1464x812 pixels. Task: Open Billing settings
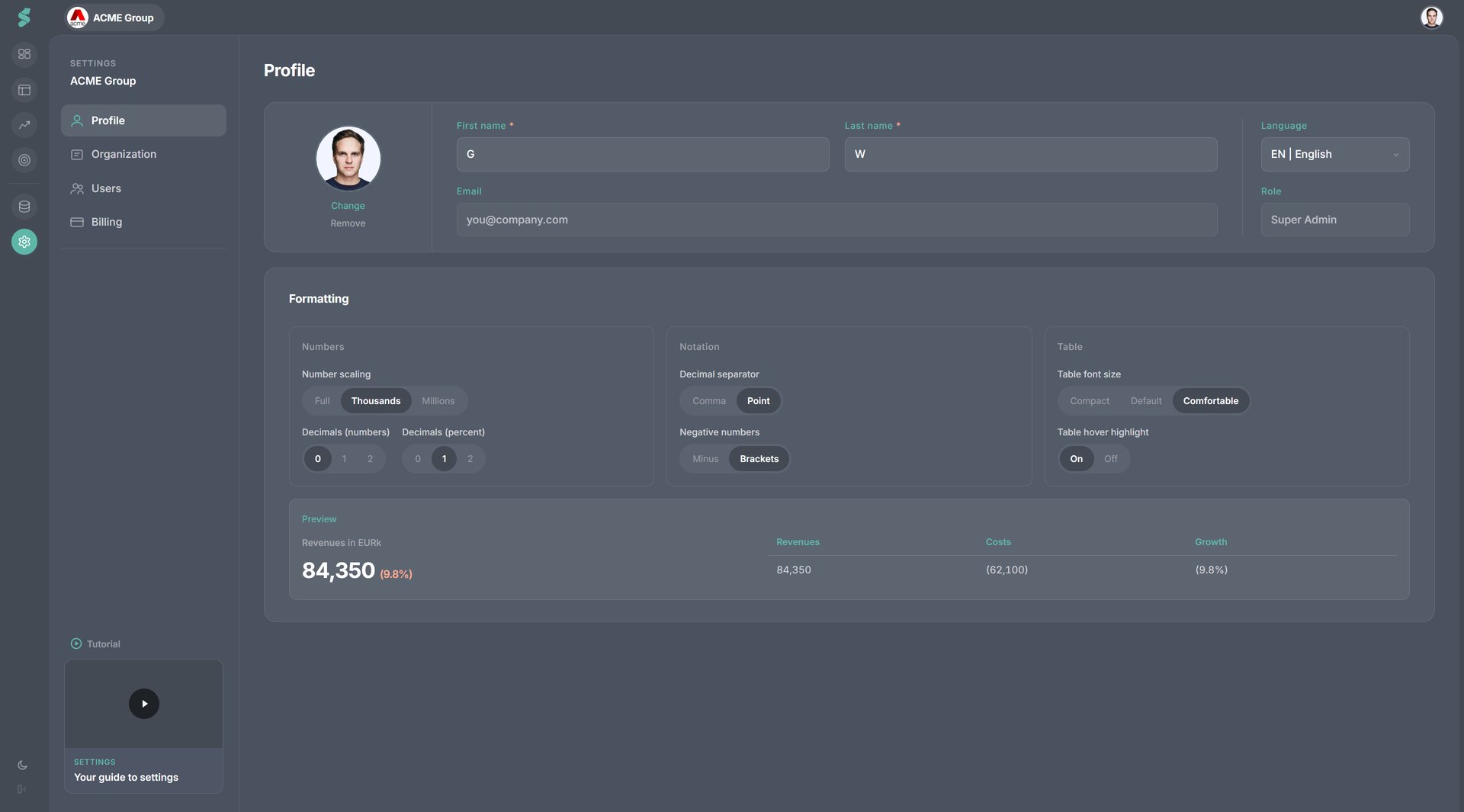143,222
